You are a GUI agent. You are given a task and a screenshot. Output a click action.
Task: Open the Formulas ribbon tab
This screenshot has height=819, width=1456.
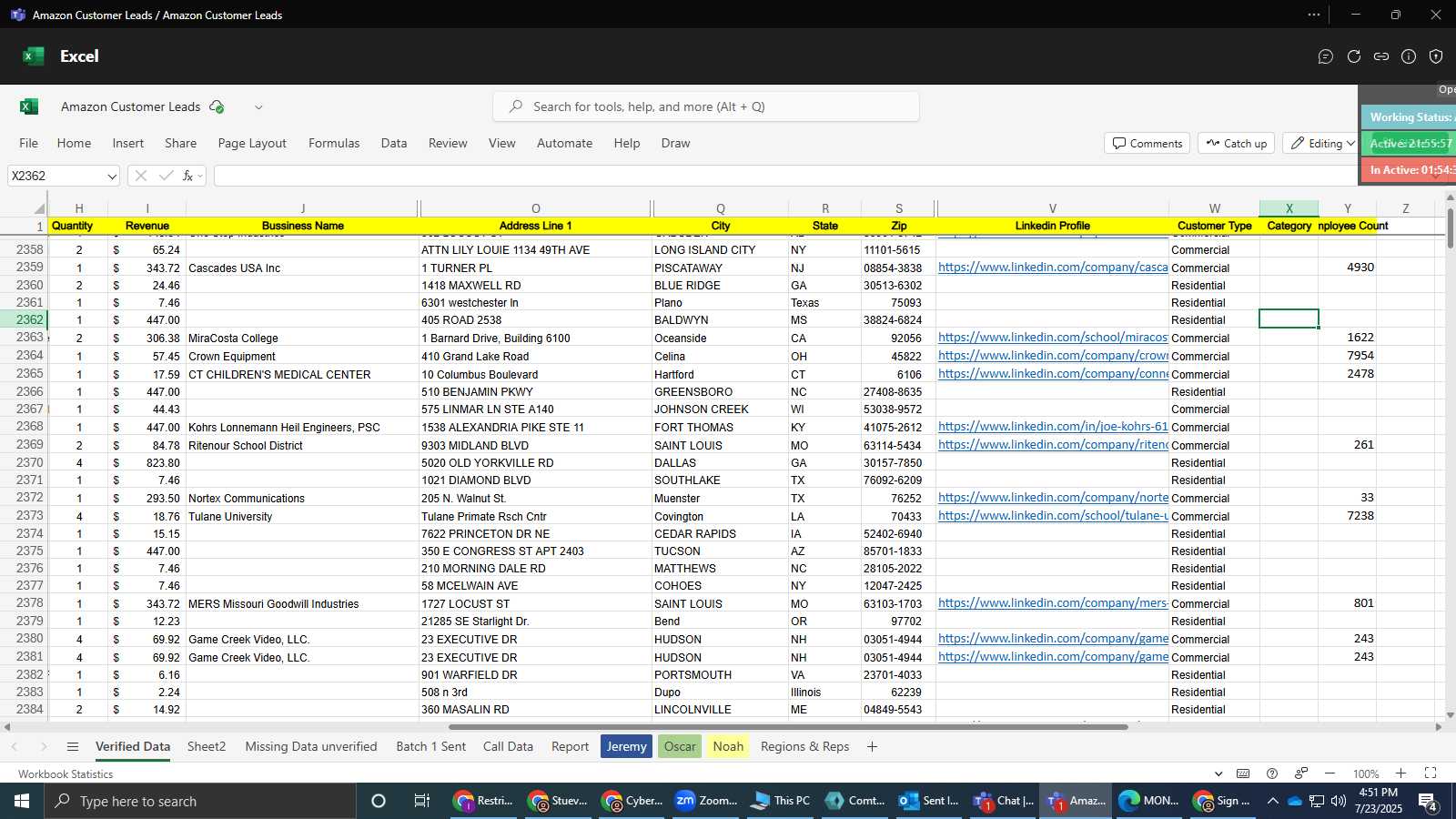[x=334, y=143]
